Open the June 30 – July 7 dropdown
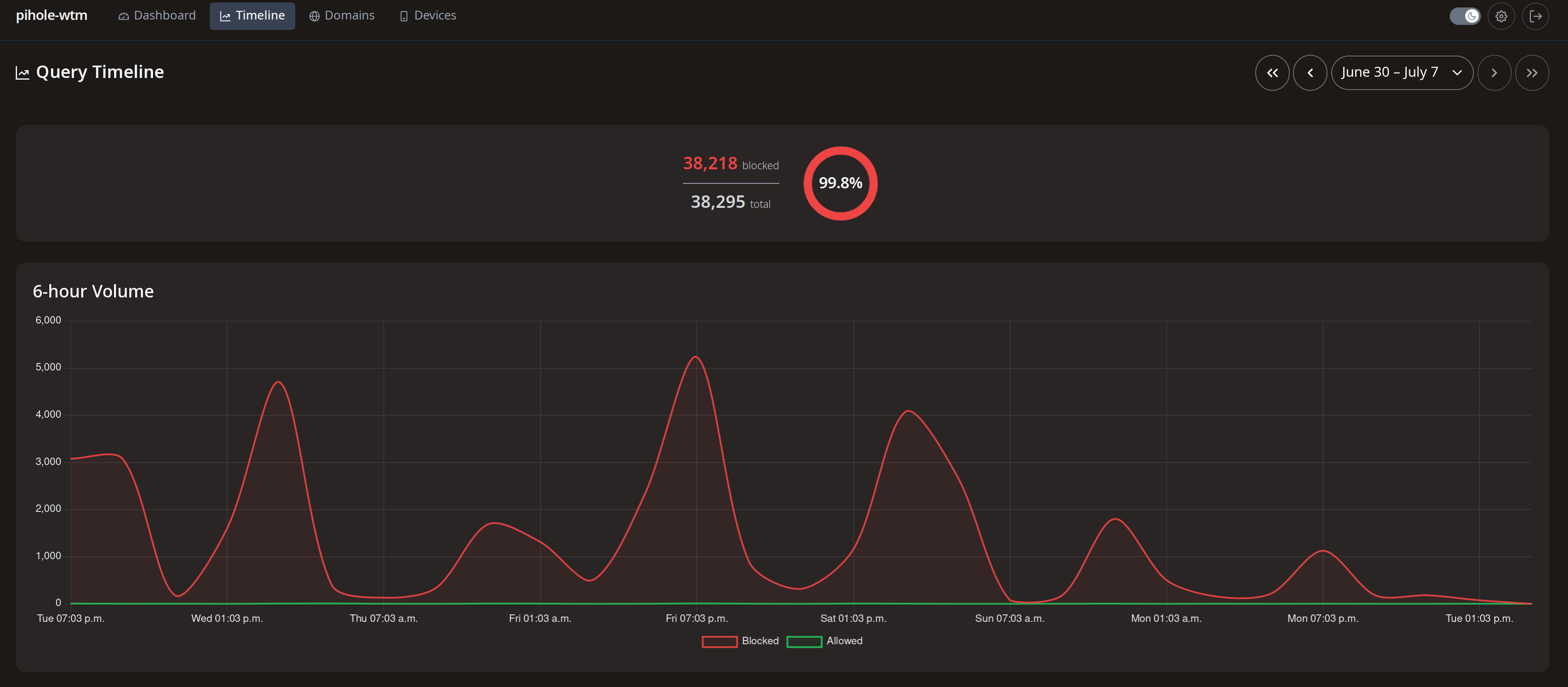The height and width of the screenshot is (687, 1568). coord(1402,73)
